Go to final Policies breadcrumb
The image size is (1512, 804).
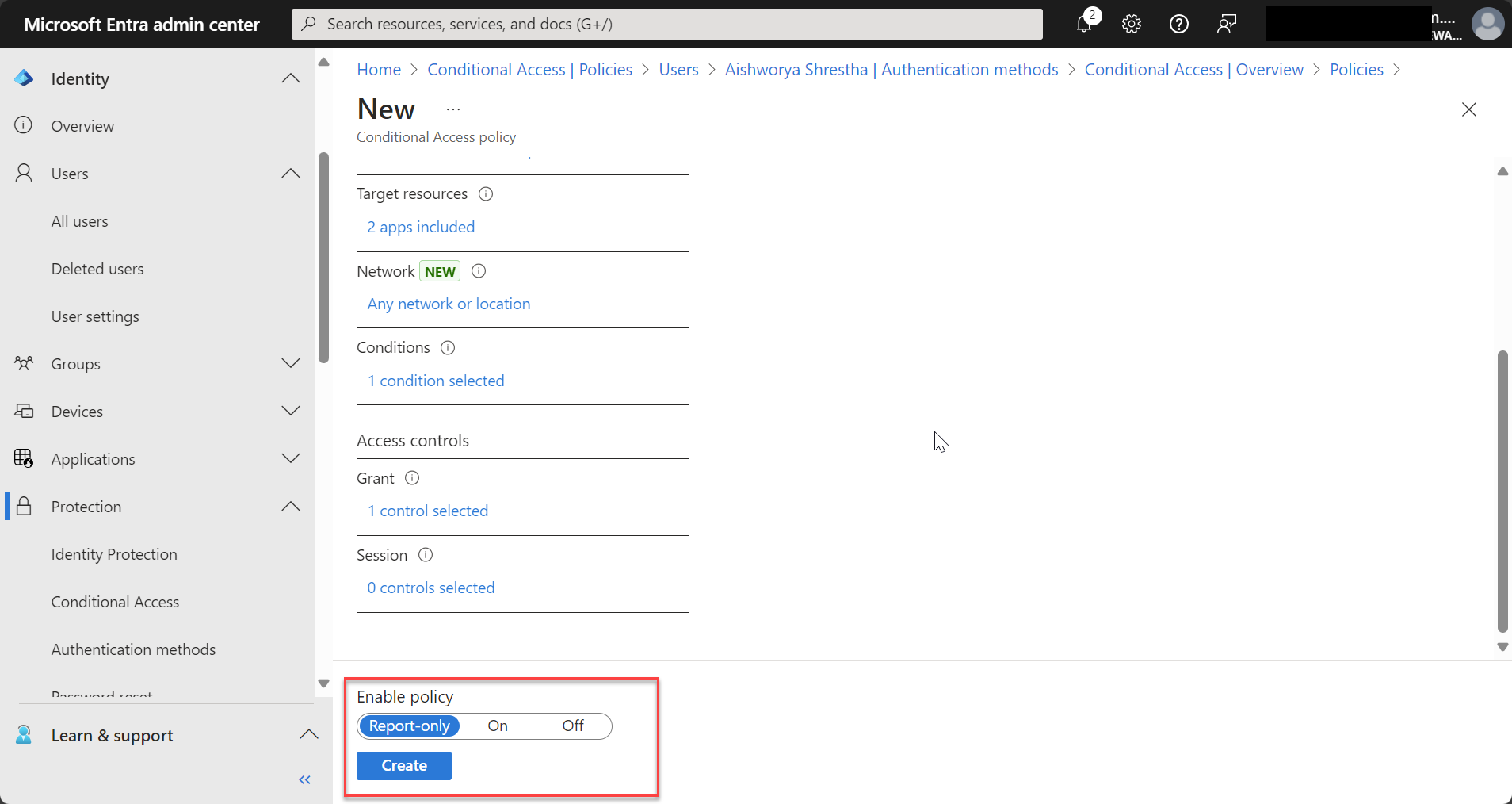(1357, 70)
